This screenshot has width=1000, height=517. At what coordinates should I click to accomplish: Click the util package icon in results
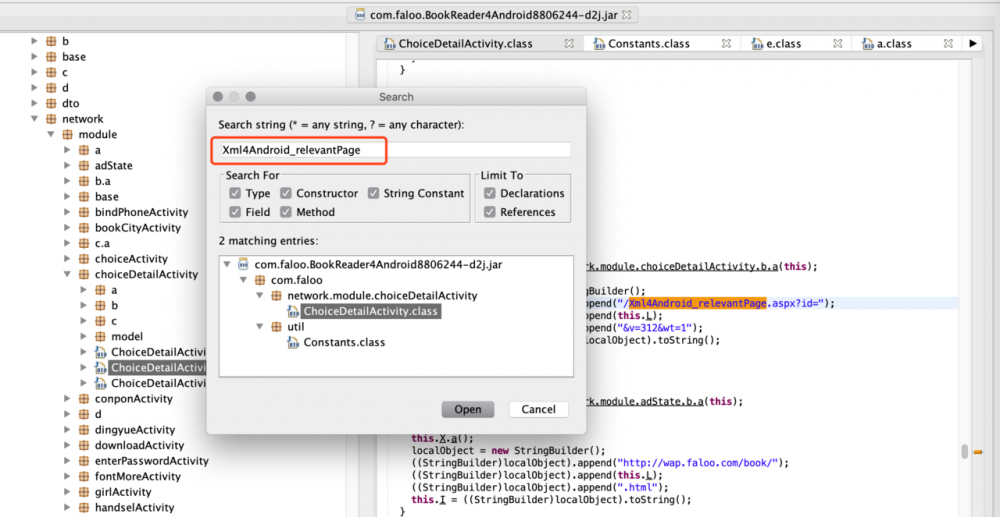pyautogui.click(x=276, y=327)
